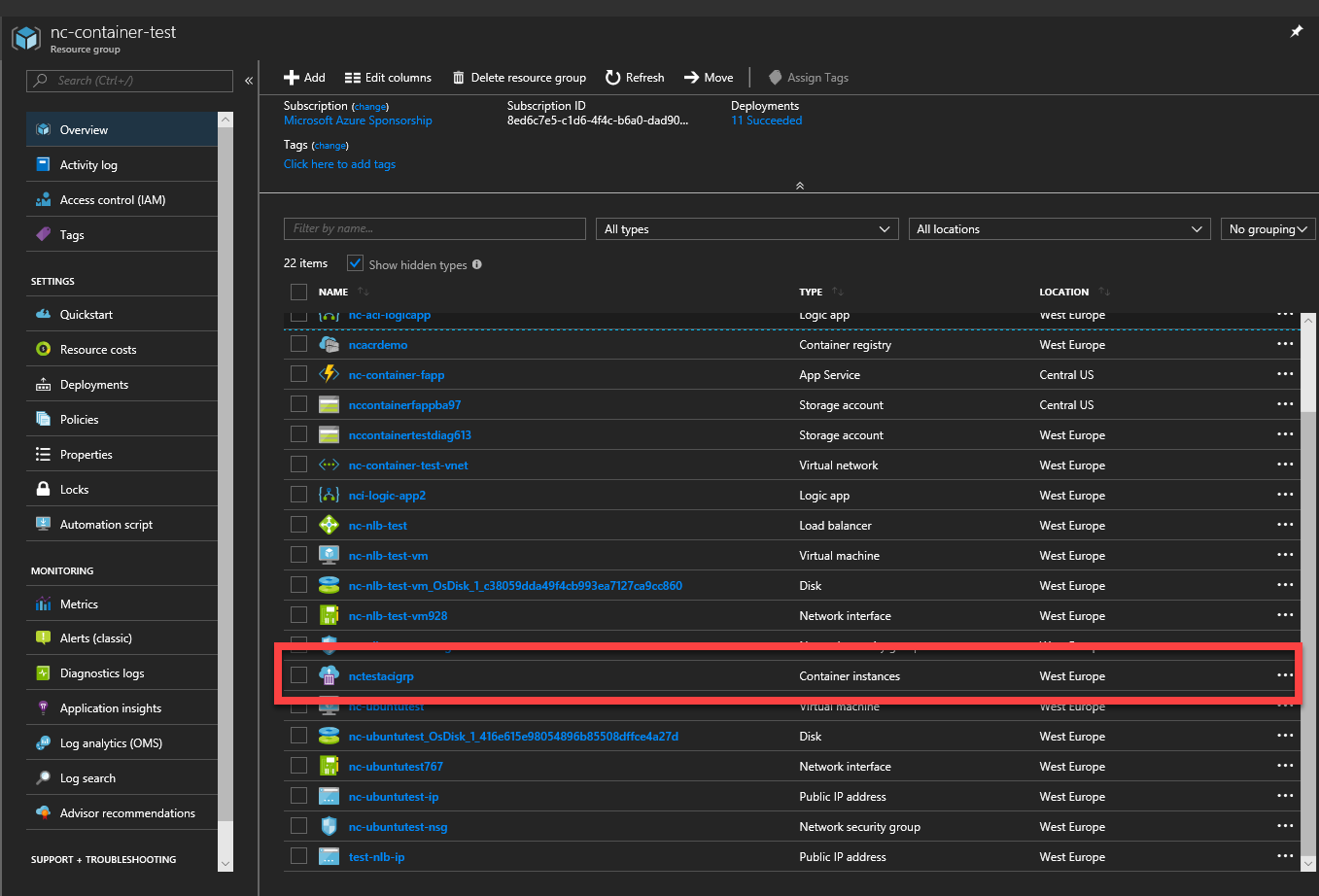The width and height of the screenshot is (1319, 896).
Task: Open the nc-ubuntutest767 resource link
Action: click(x=396, y=766)
